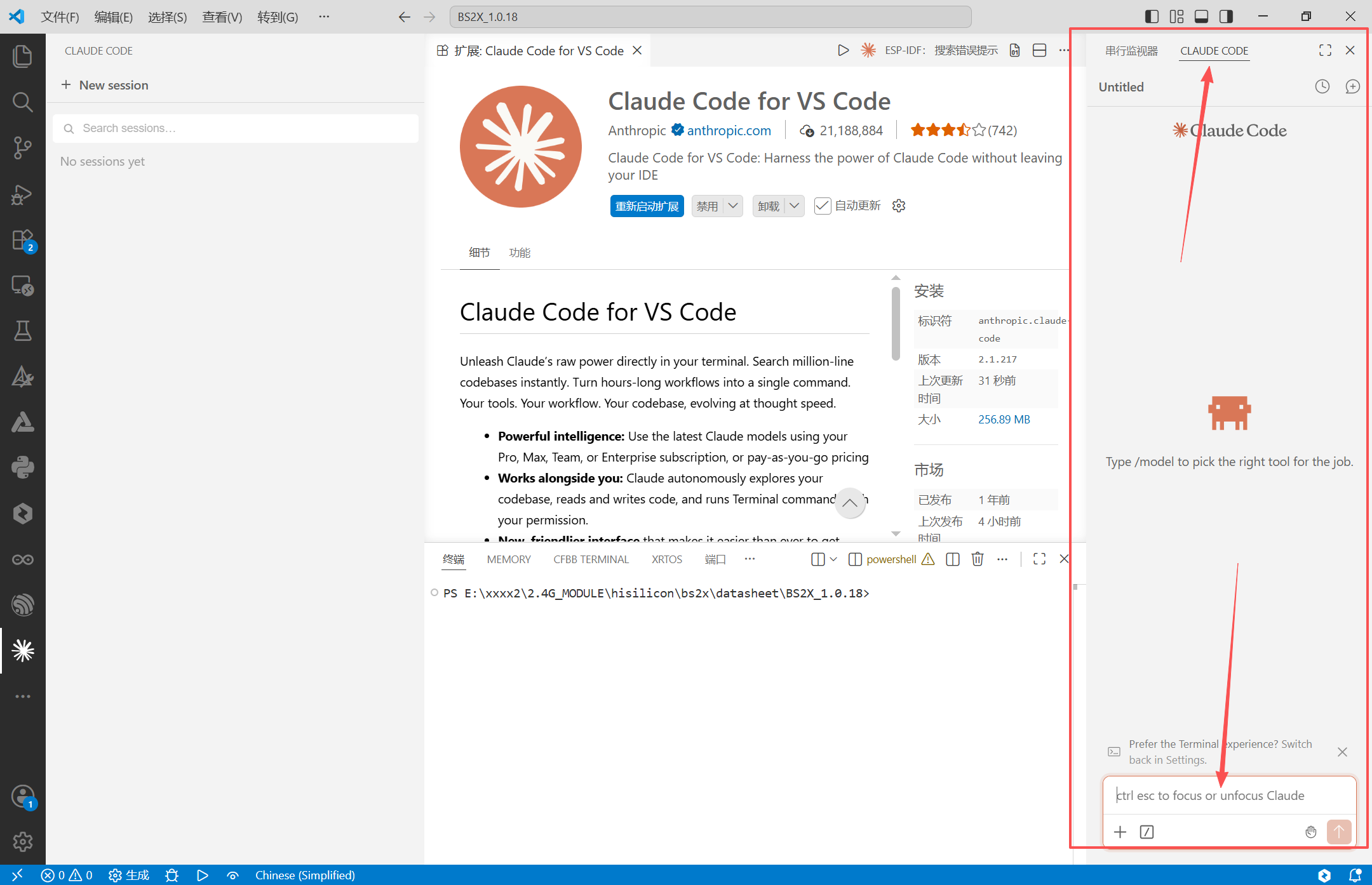
Task: Start a new chat beside Untitled
Action: [x=1353, y=86]
